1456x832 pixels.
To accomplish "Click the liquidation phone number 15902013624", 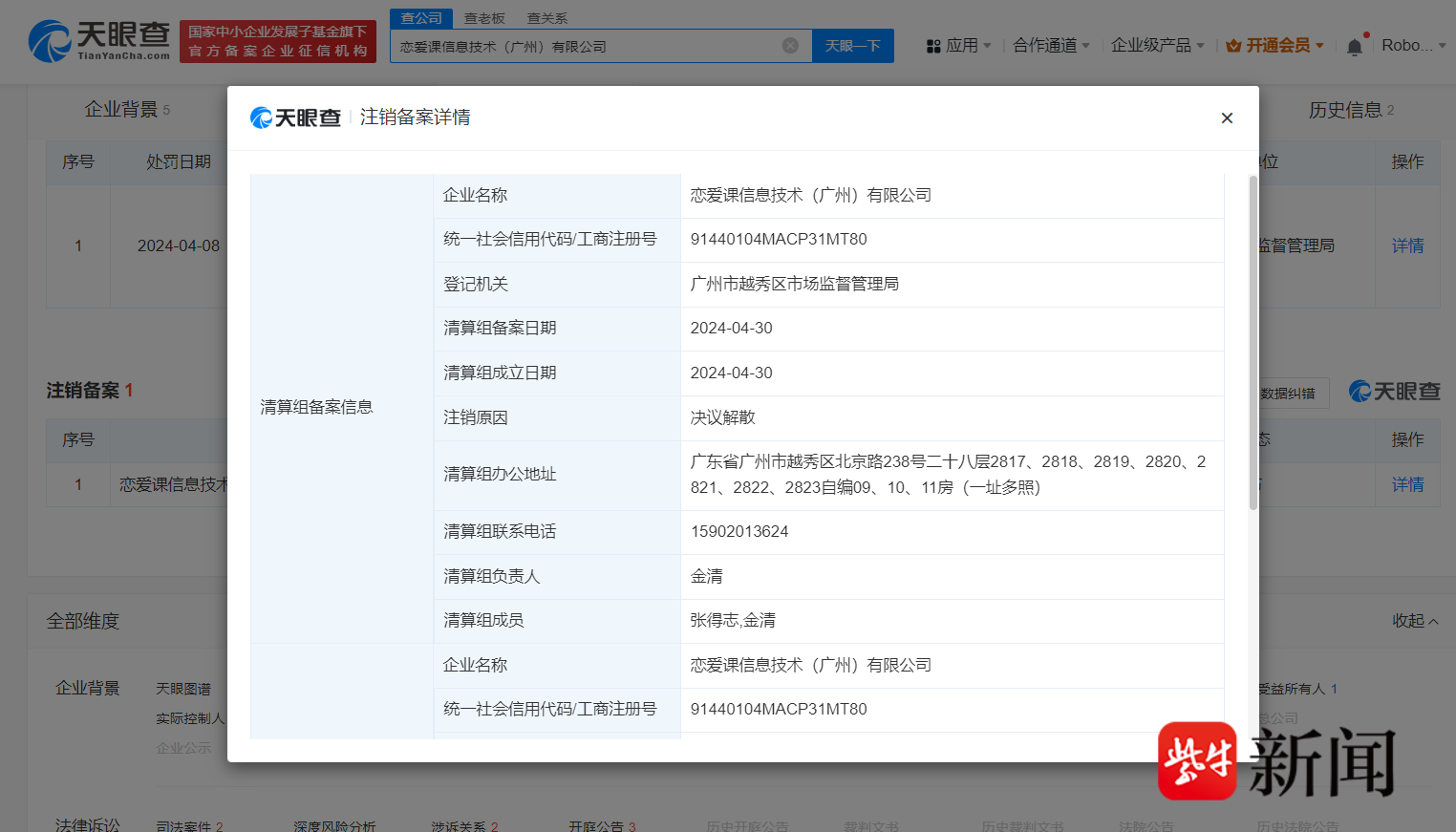I will pos(739,531).
